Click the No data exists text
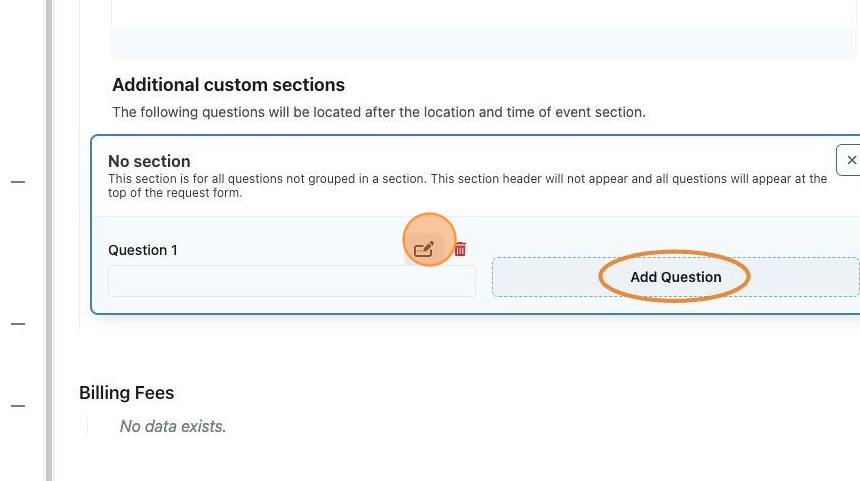Viewport: 860px width, 481px height. point(173,426)
